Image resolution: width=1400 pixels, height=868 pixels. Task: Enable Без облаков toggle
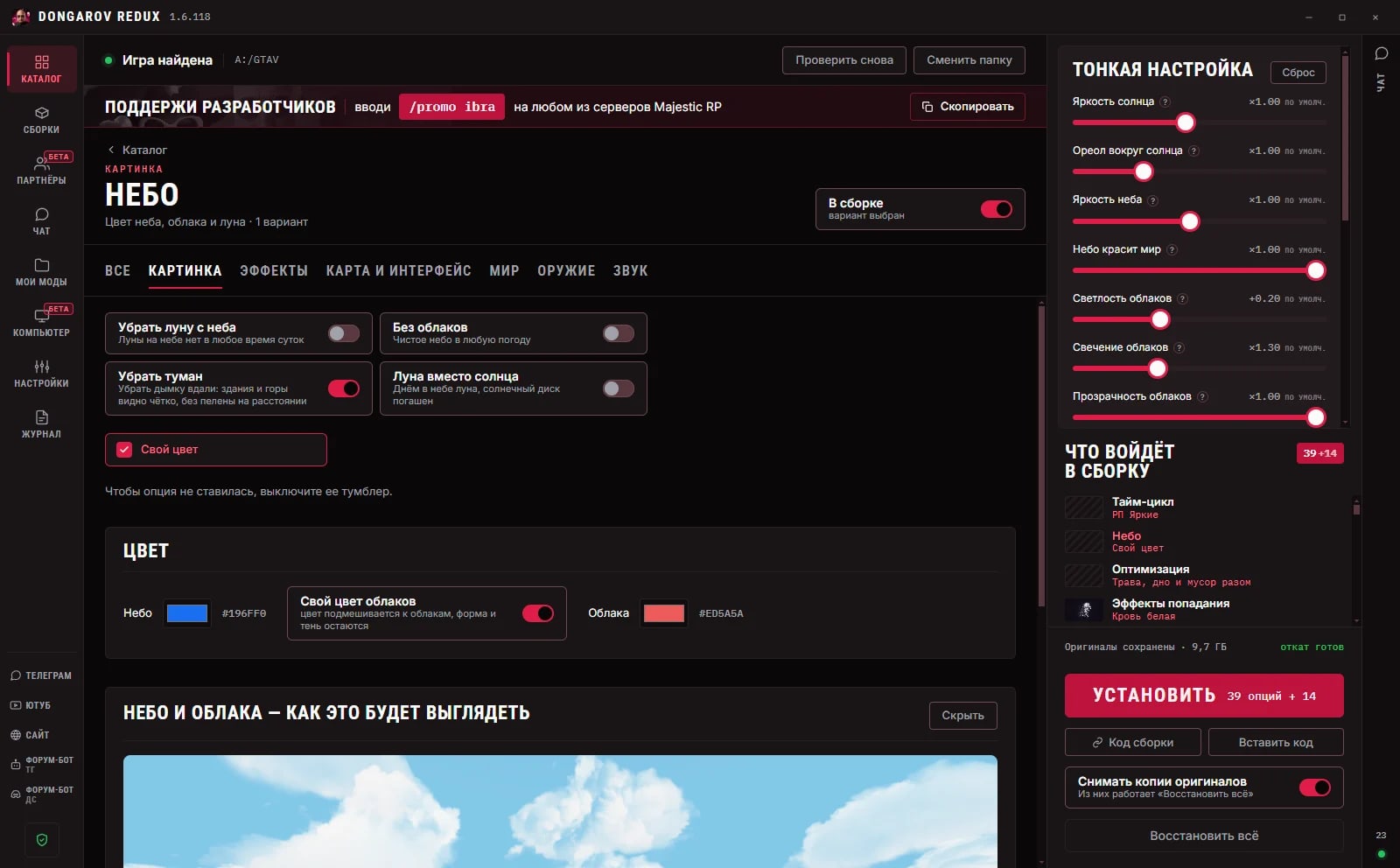tap(619, 333)
